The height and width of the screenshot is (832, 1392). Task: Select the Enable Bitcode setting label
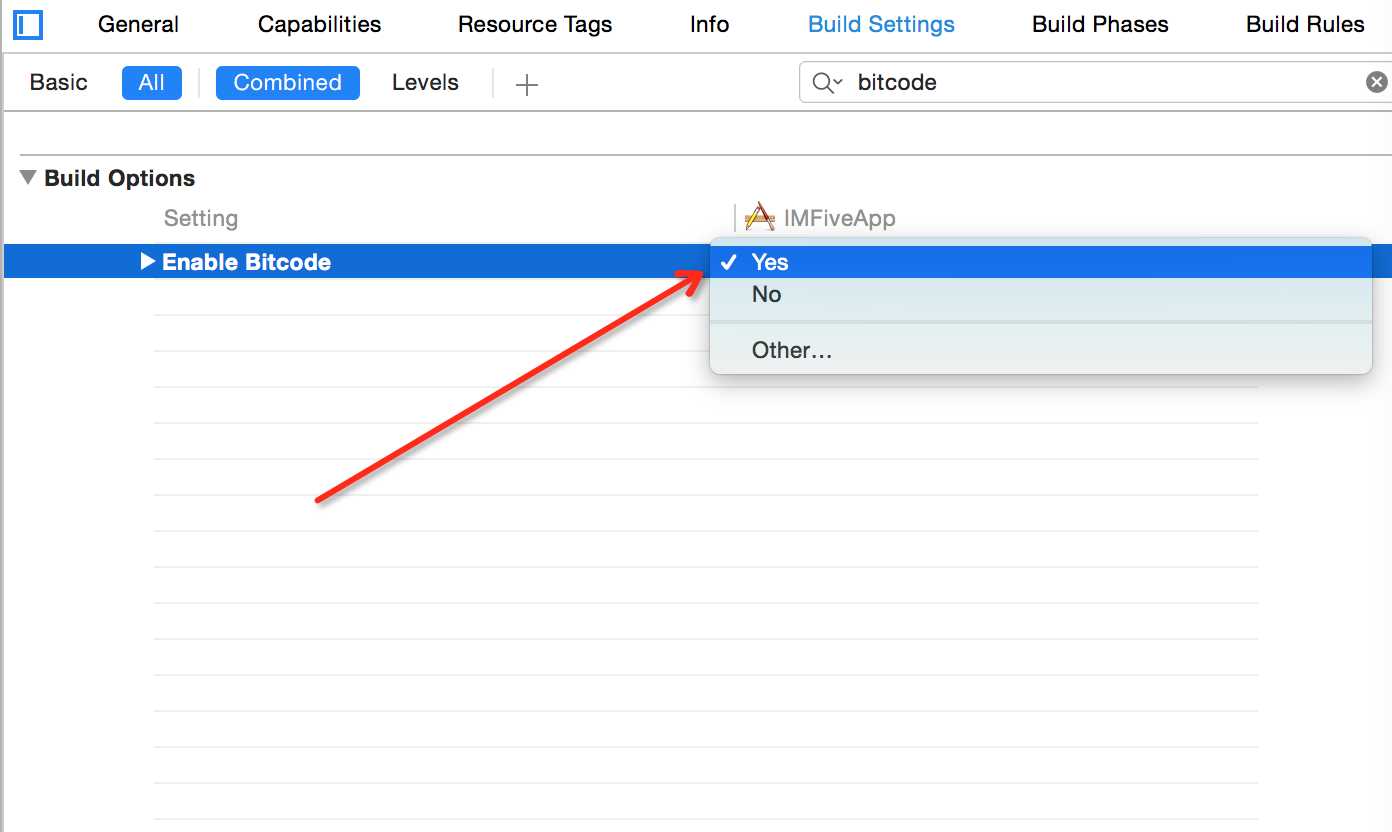[246, 262]
